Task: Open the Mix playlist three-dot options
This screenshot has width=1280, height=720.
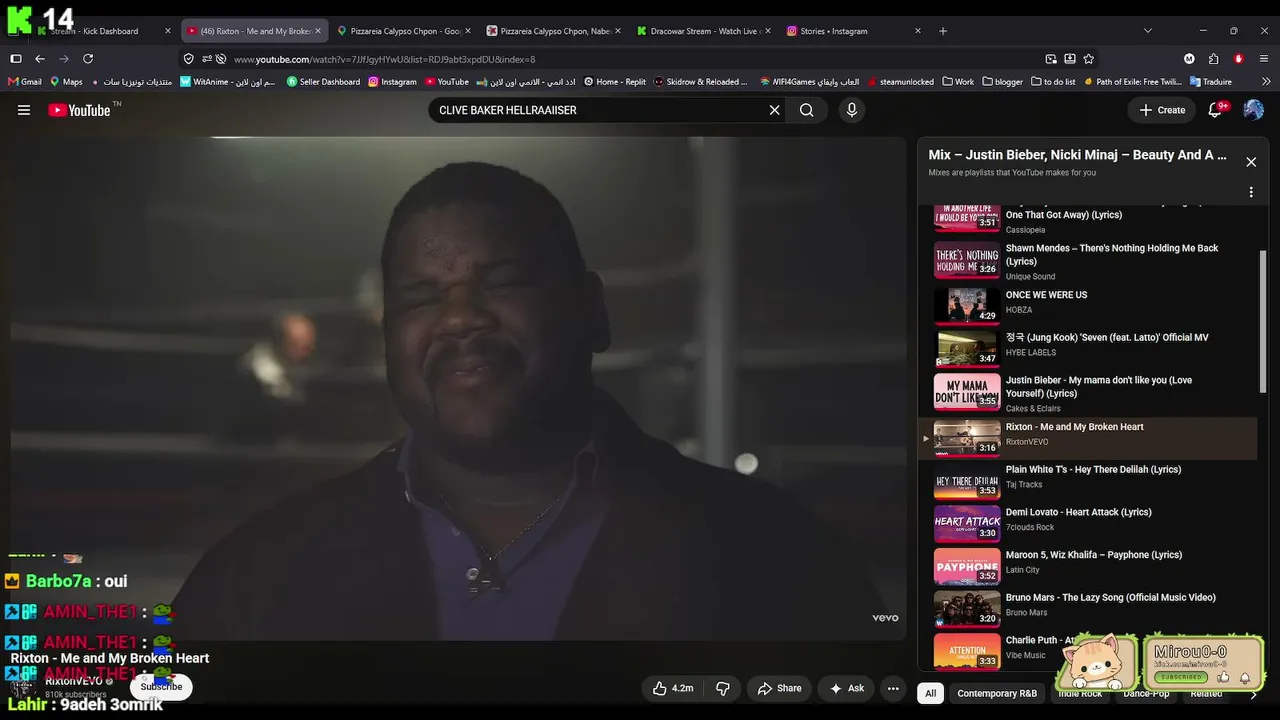Action: 1251,192
